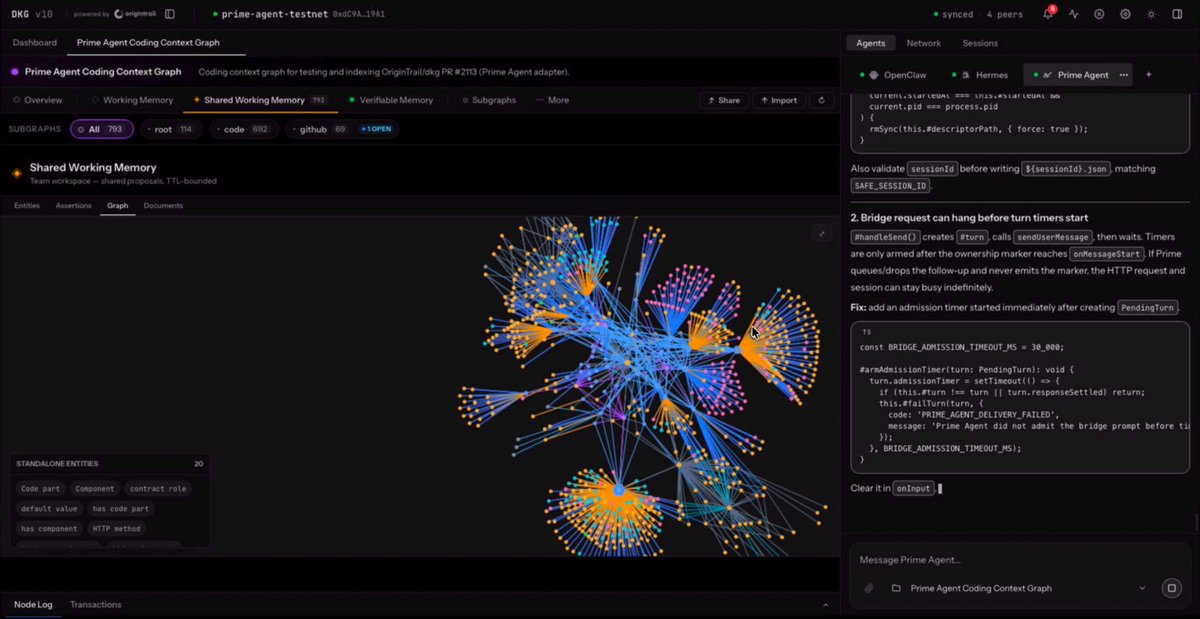Click the Code part entity chip
The image size is (1200, 619).
click(x=41, y=488)
